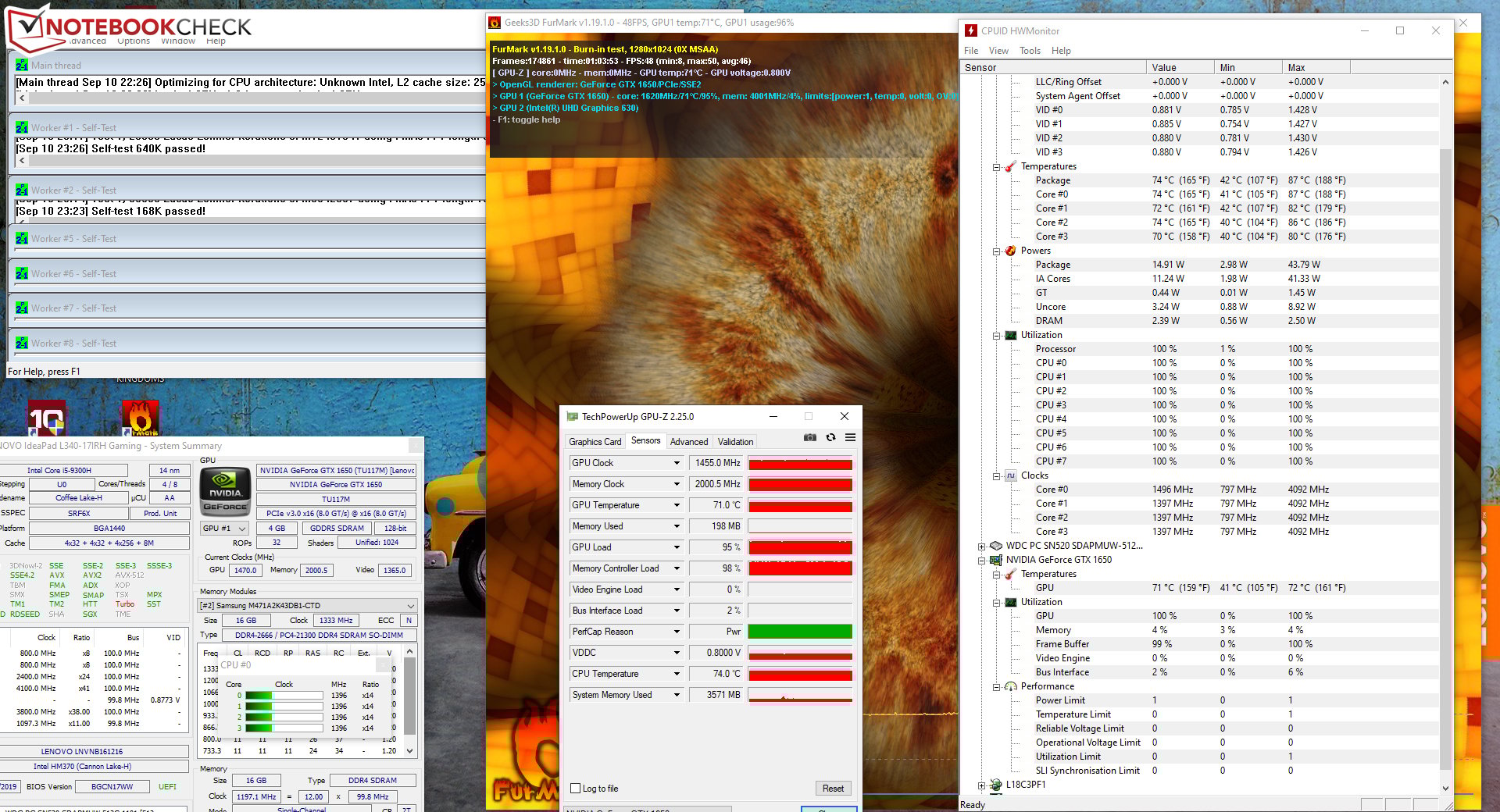The image size is (1500, 812).
Task: Click the Worker #8 Self-Test icon
Action: pos(22,344)
